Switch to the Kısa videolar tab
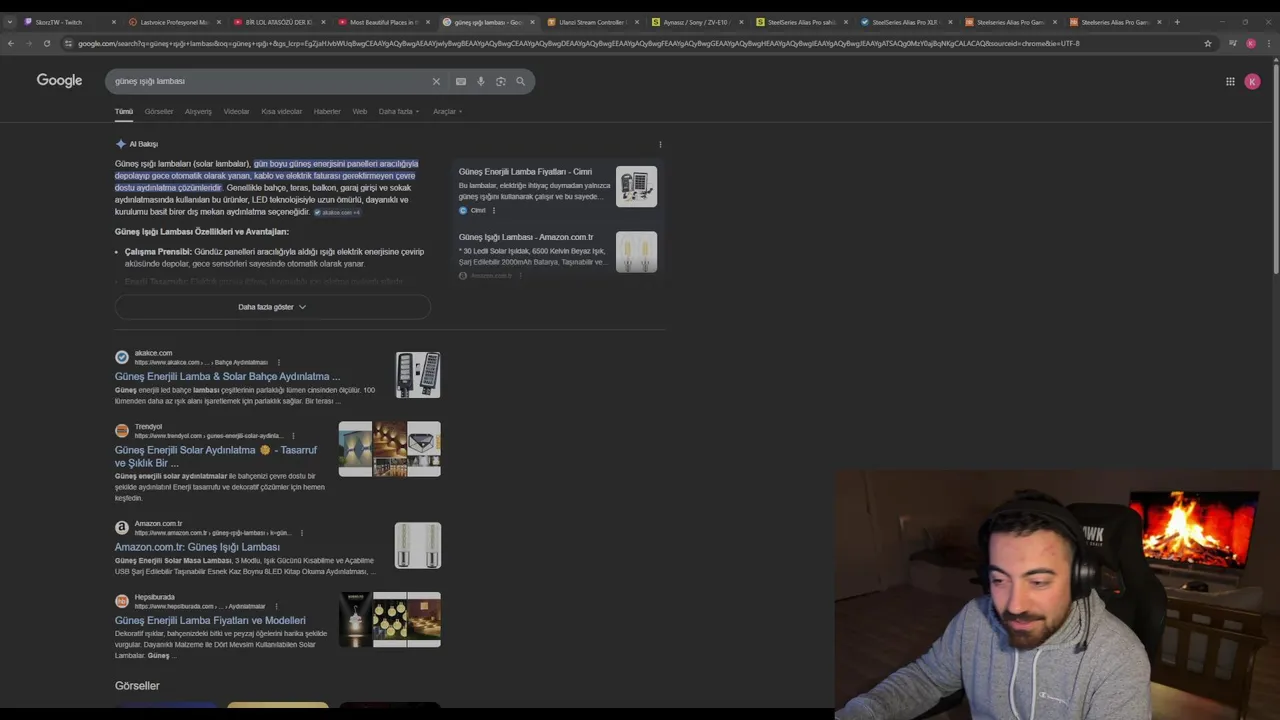This screenshot has height=720, width=1280. tap(281, 111)
